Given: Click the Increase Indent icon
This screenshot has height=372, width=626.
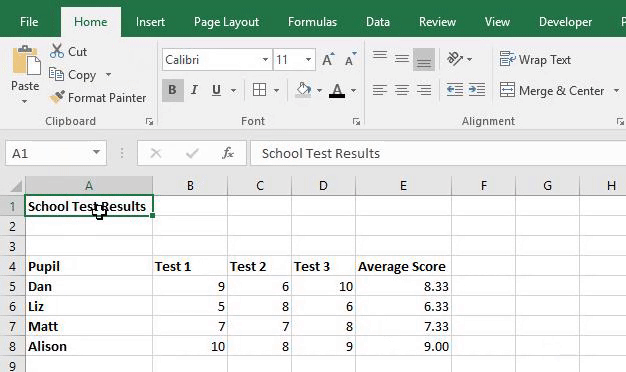Looking at the screenshot, I should (477, 90).
